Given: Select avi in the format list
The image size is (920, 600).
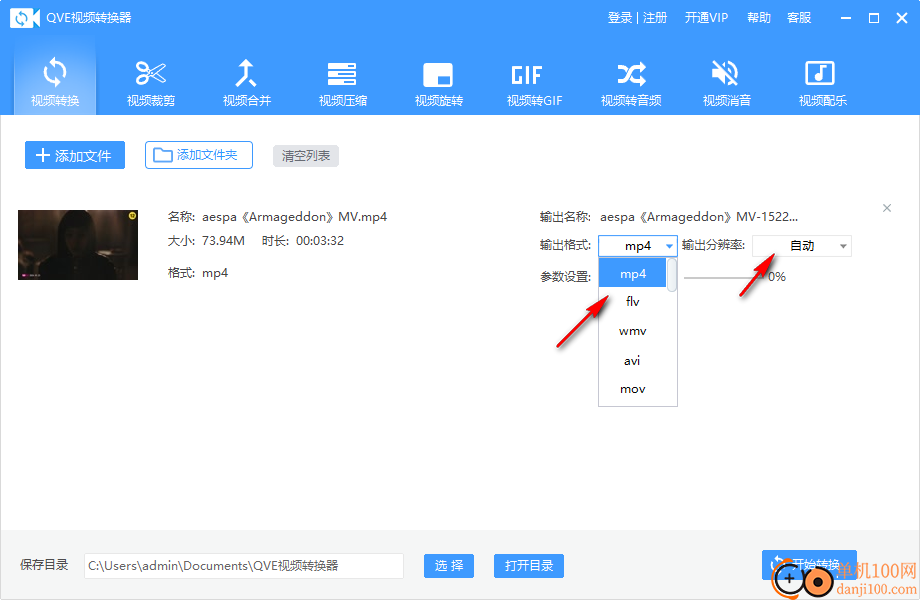Looking at the screenshot, I should click(x=632, y=360).
